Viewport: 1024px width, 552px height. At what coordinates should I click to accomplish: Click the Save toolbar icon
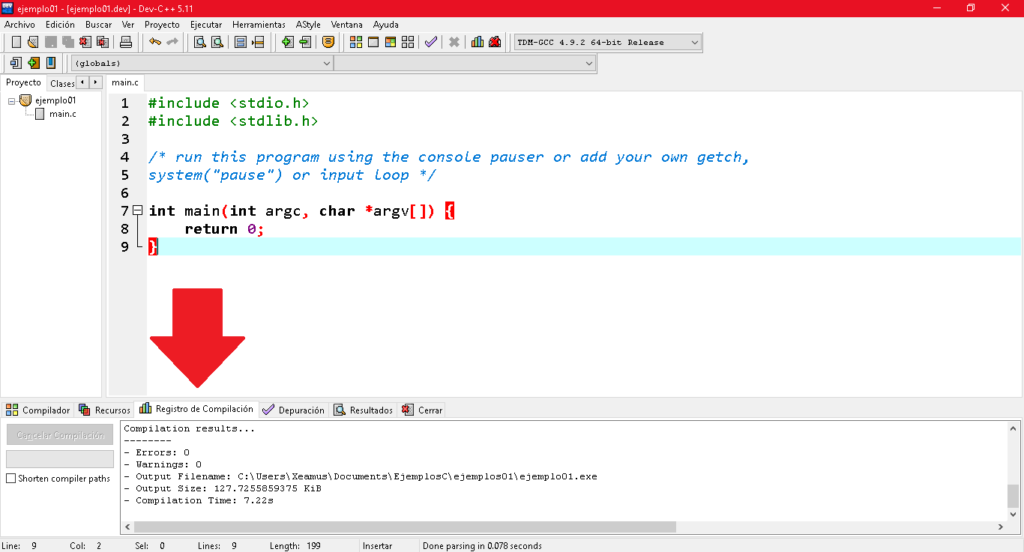(x=50, y=42)
